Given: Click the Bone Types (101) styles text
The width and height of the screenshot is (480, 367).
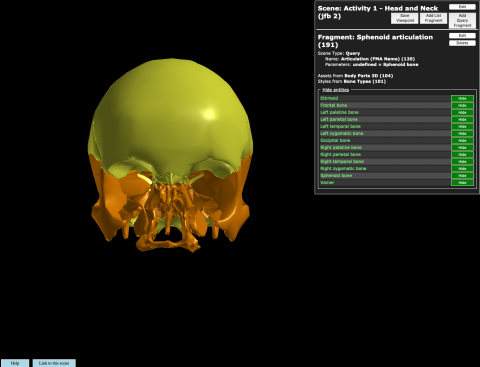Looking at the screenshot, I should pos(365,81).
